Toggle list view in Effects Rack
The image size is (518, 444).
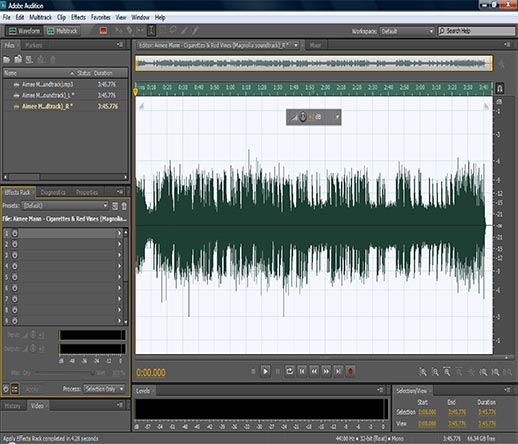(15, 389)
